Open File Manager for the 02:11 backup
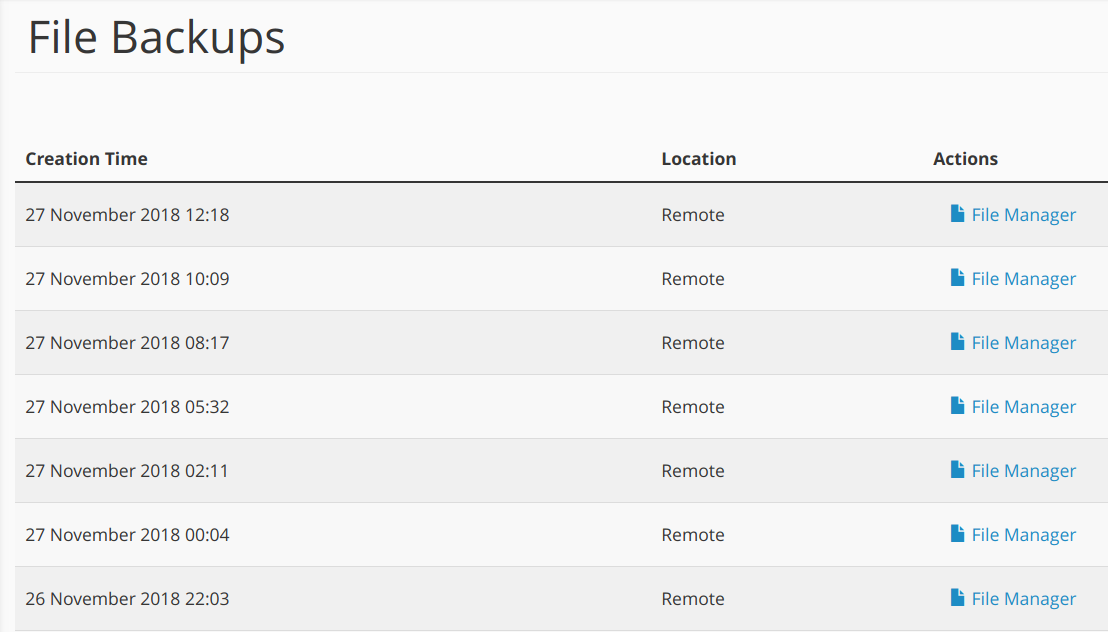This screenshot has height=632, width=1108. click(x=1023, y=471)
